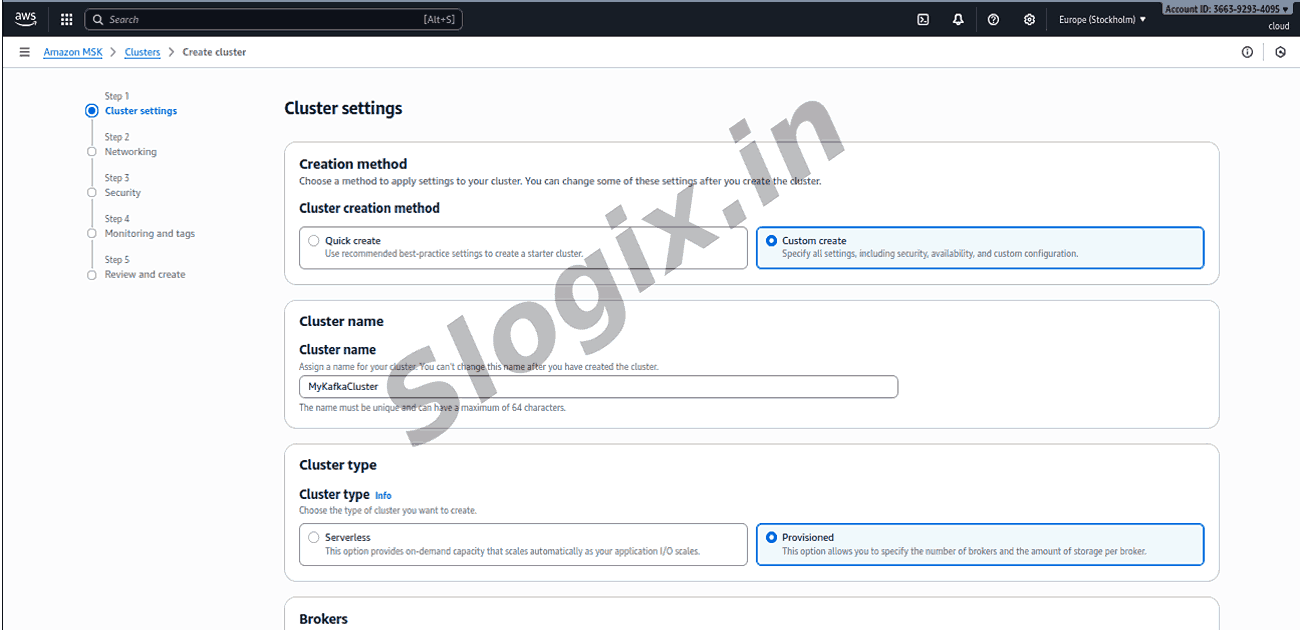Open the help question mark icon
1300x630 pixels.
tap(993, 19)
